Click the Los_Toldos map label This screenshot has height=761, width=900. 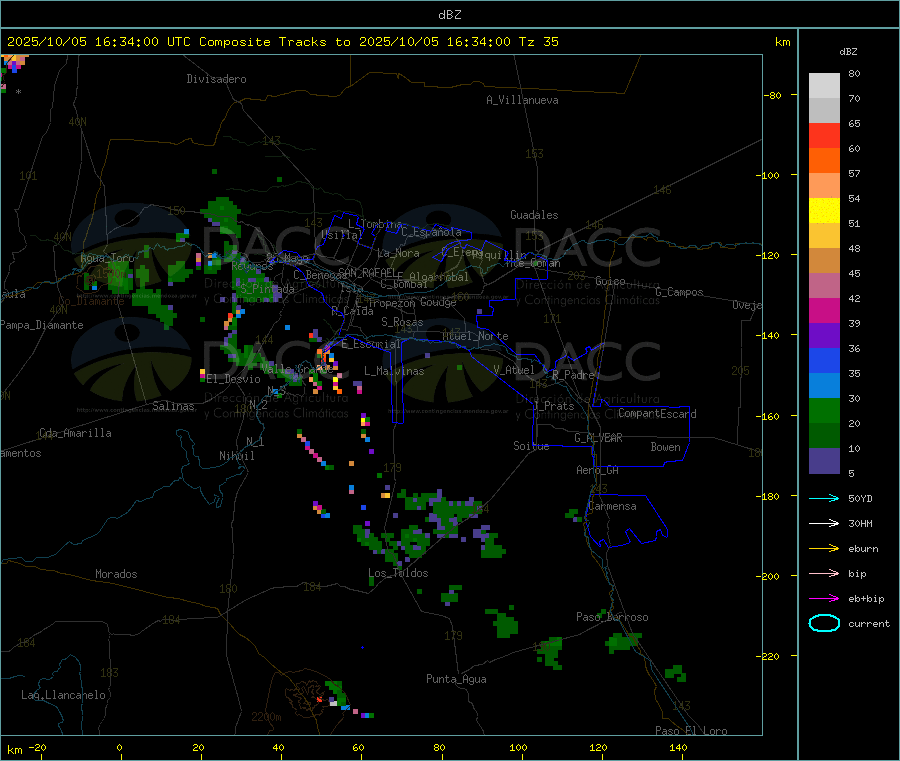point(398,573)
